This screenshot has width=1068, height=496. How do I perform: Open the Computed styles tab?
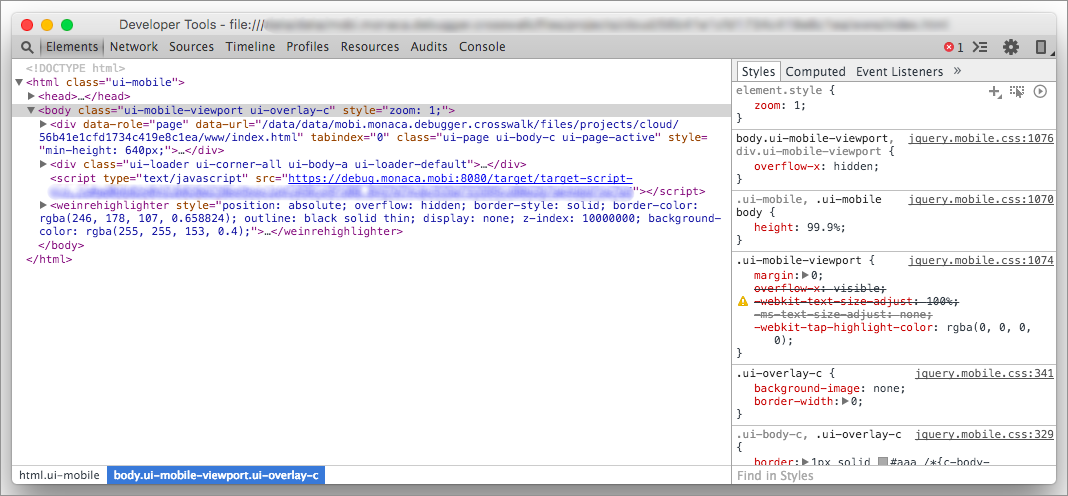click(815, 72)
